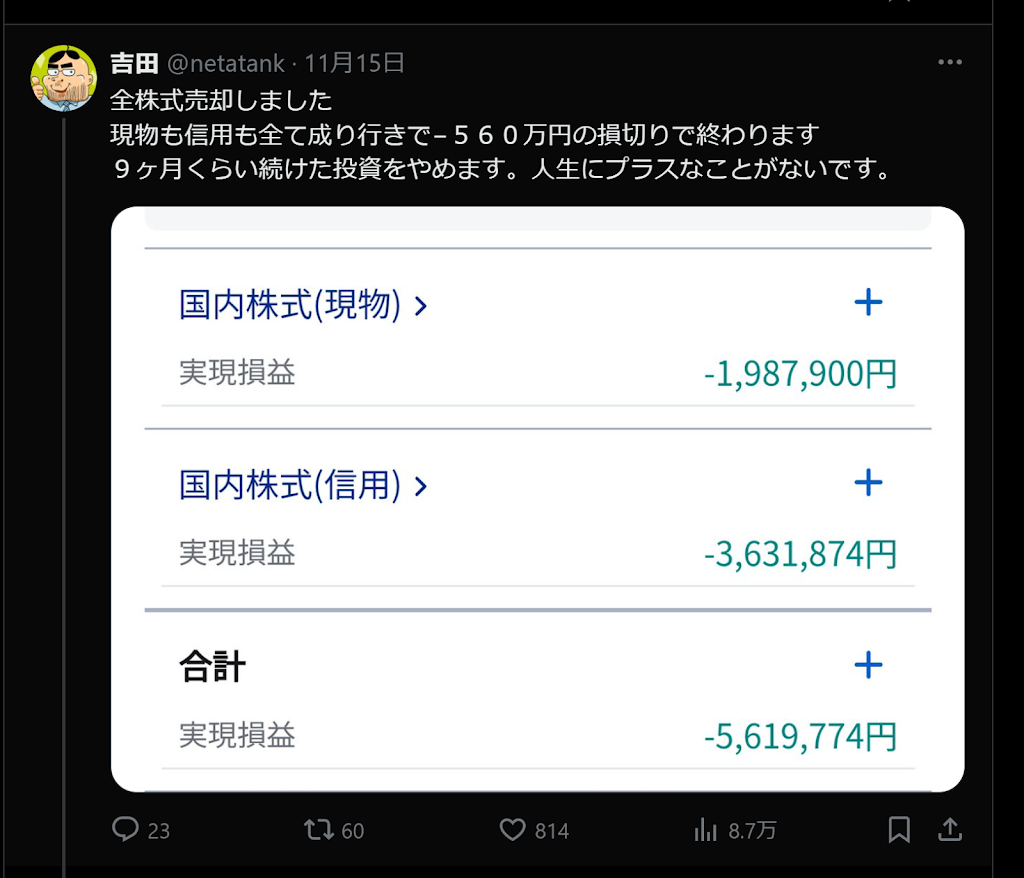Like the tweet with the heart icon
Image resolution: width=1024 pixels, height=878 pixels.
tap(513, 829)
